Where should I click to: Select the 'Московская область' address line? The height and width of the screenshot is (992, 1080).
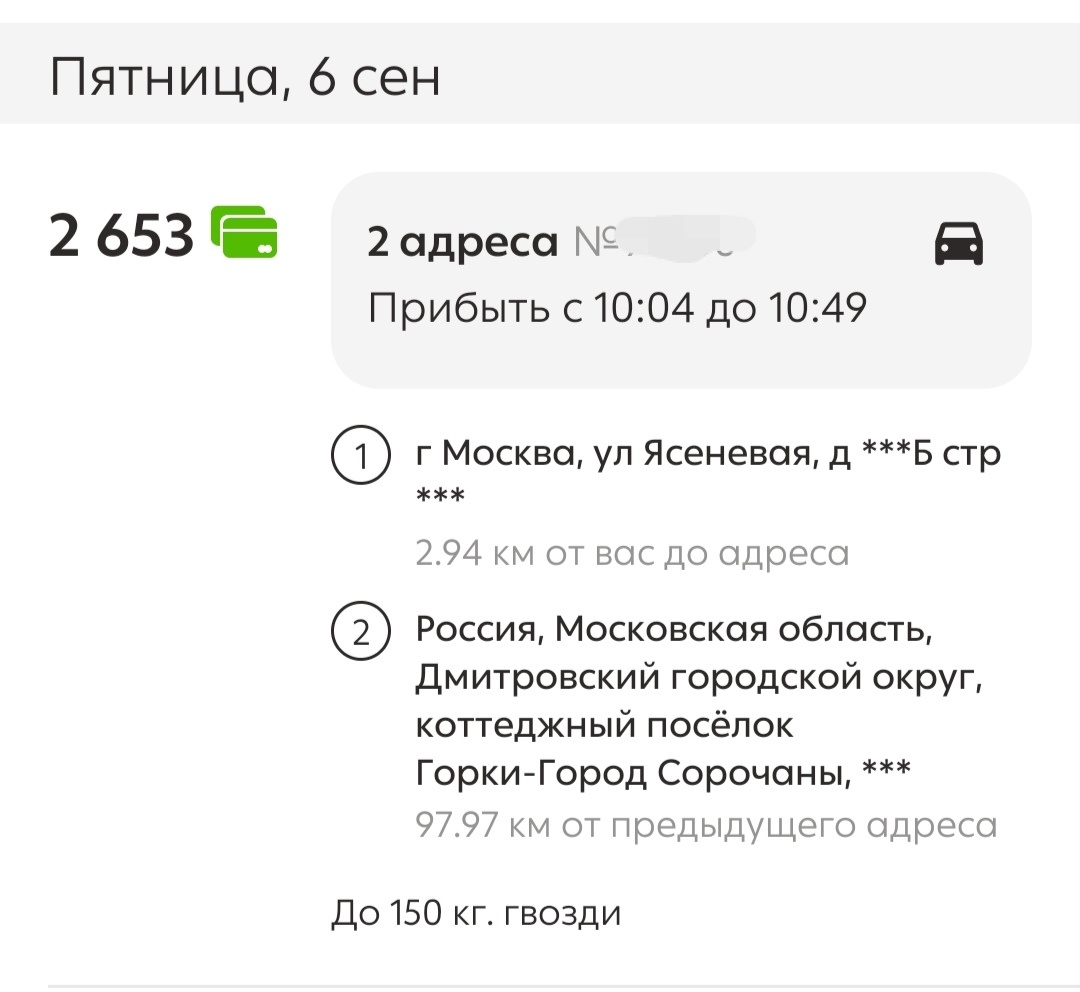pos(674,629)
